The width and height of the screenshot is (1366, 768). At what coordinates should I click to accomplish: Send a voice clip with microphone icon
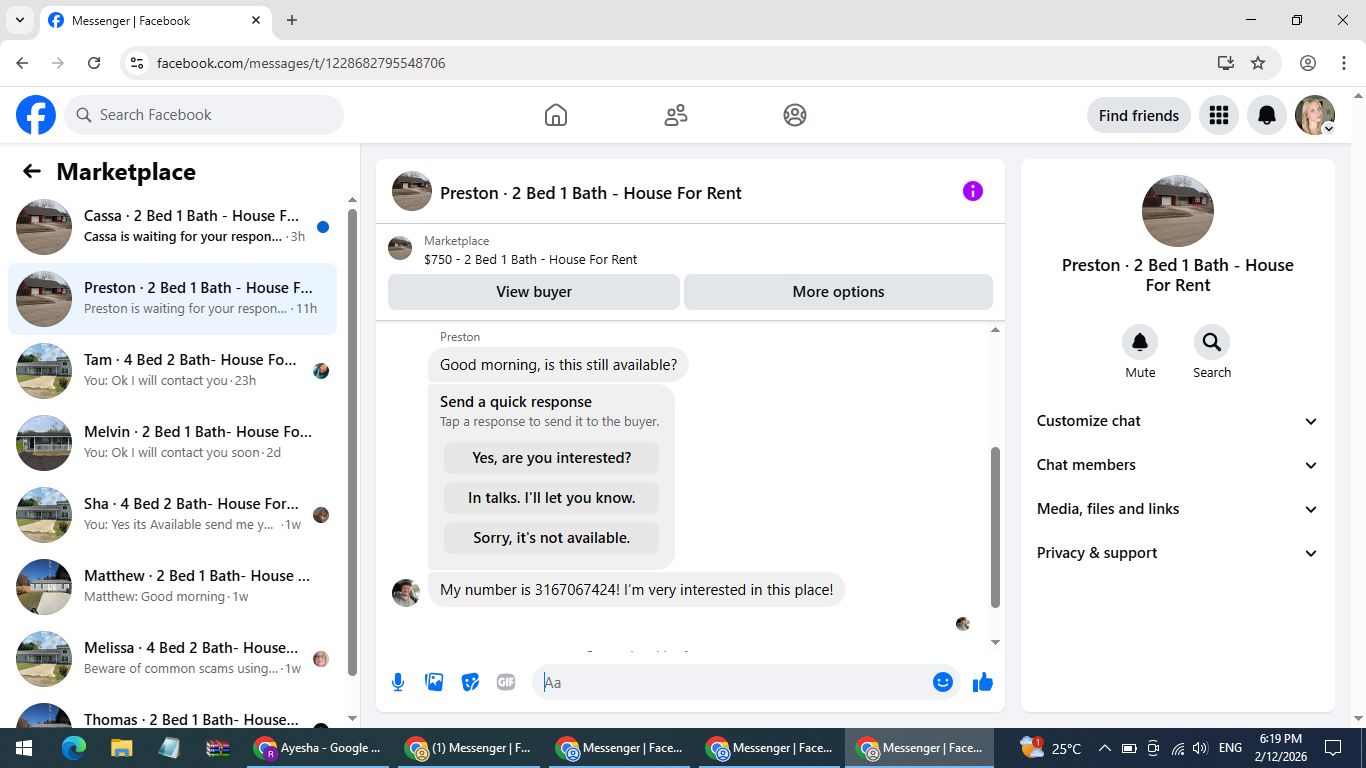(x=398, y=682)
